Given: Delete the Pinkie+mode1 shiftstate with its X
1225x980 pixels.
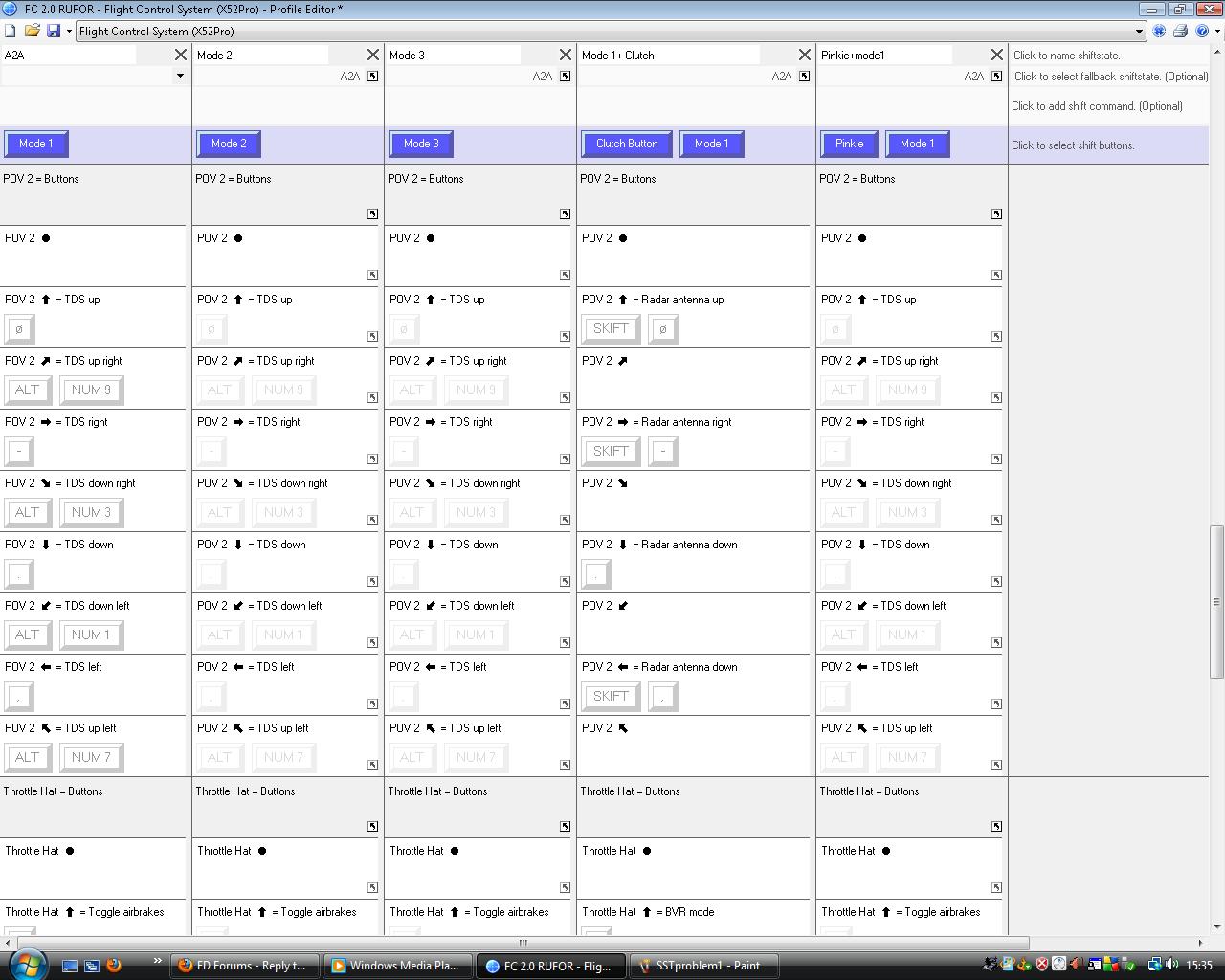Looking at the screenshot, I should point(996,55).
